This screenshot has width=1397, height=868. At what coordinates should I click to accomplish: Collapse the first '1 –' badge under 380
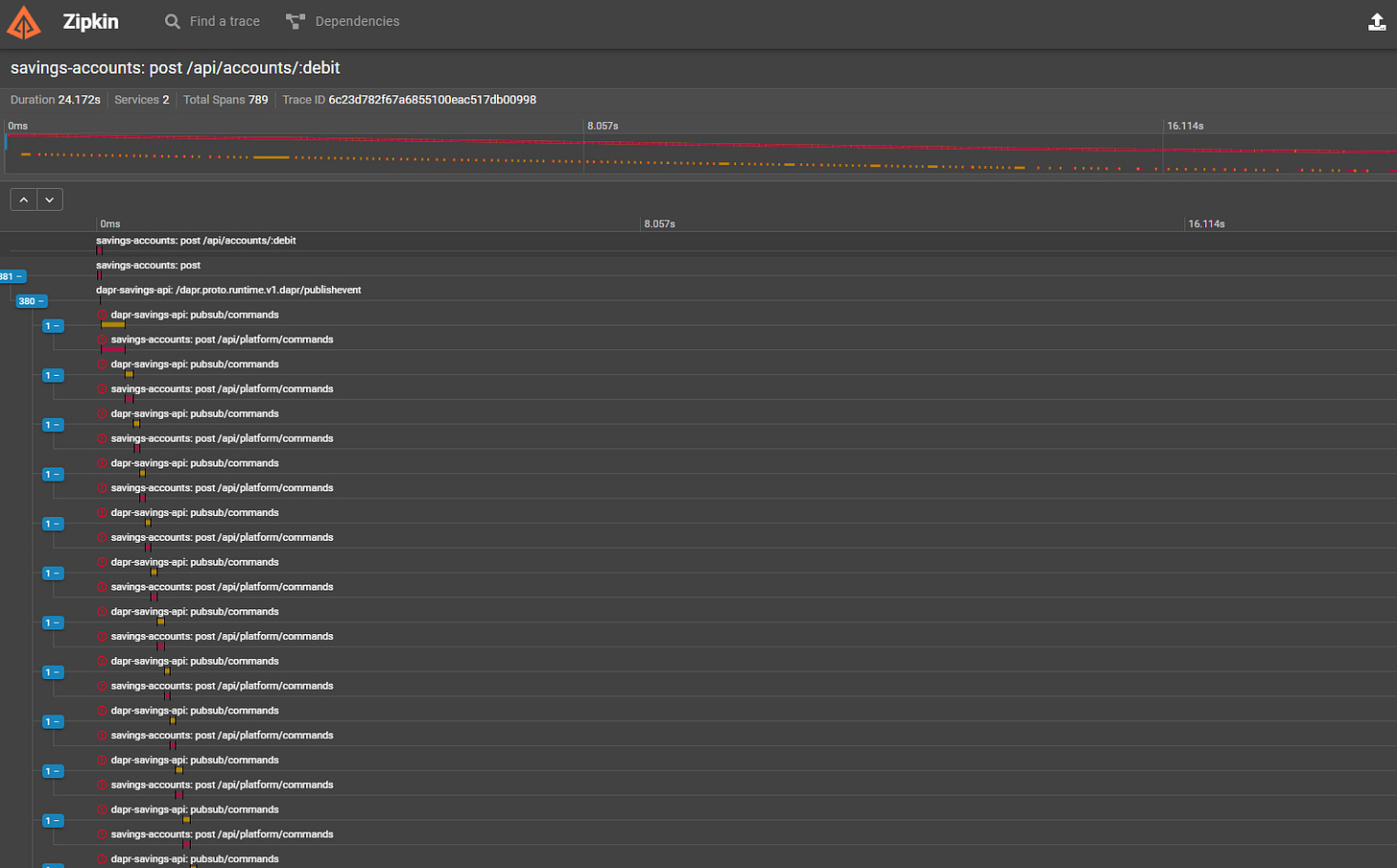point(53,326)
